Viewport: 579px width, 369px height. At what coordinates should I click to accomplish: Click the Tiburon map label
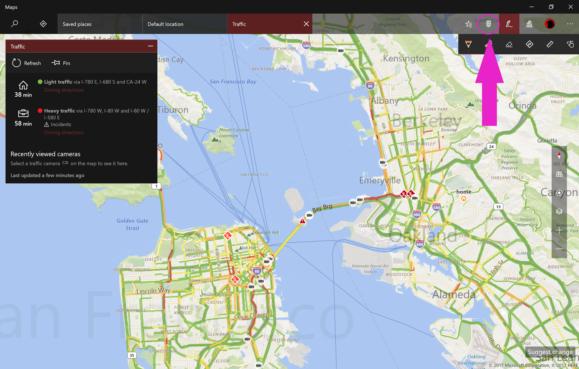tap(173, 110)
